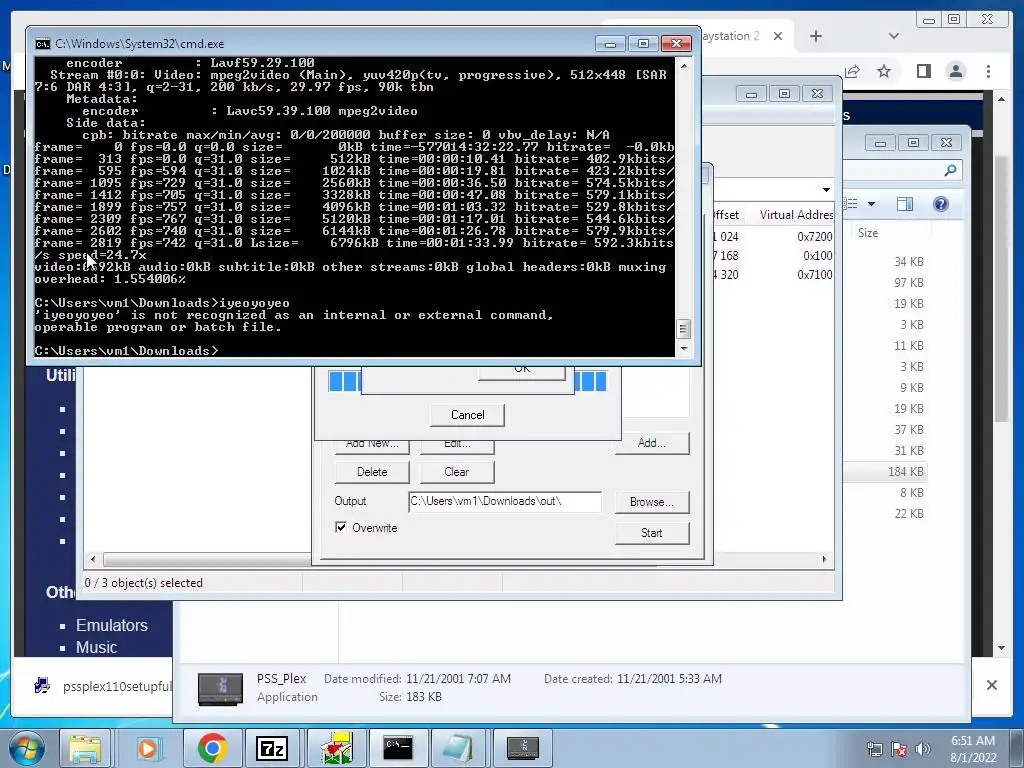Click the progress bar in the dialog

click(468, 381)
